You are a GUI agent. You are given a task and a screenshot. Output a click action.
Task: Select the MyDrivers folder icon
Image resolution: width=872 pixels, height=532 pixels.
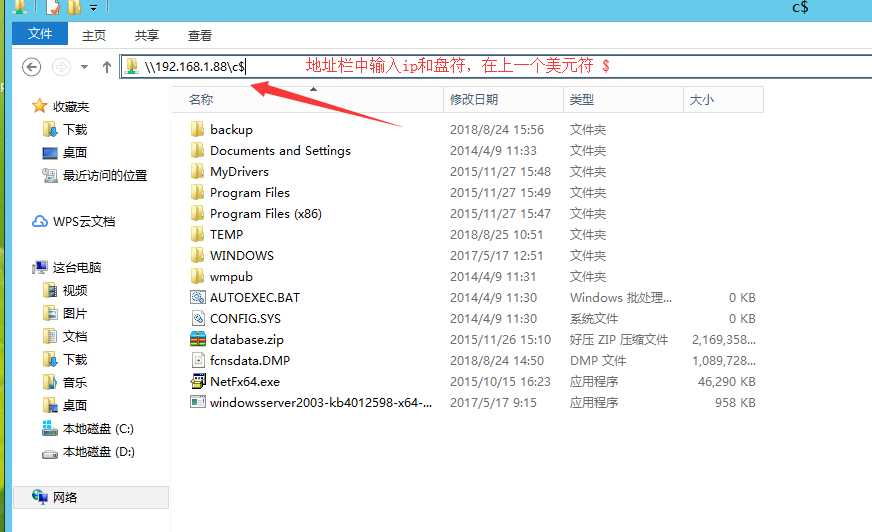pyautogui.click(x=197, y=171)
